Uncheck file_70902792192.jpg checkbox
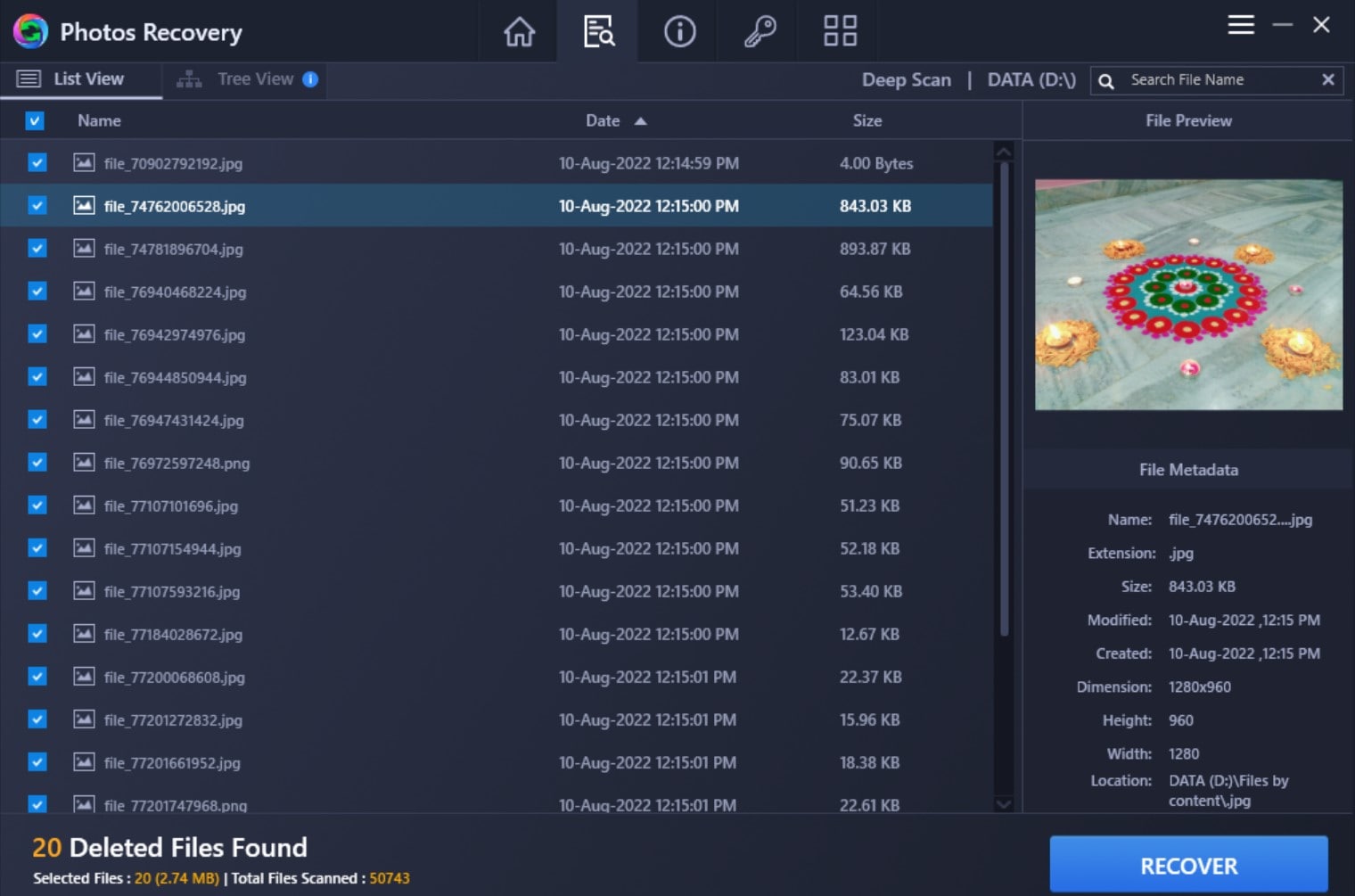This screenshot has width=1355, height=896. (x=37, y=163)
